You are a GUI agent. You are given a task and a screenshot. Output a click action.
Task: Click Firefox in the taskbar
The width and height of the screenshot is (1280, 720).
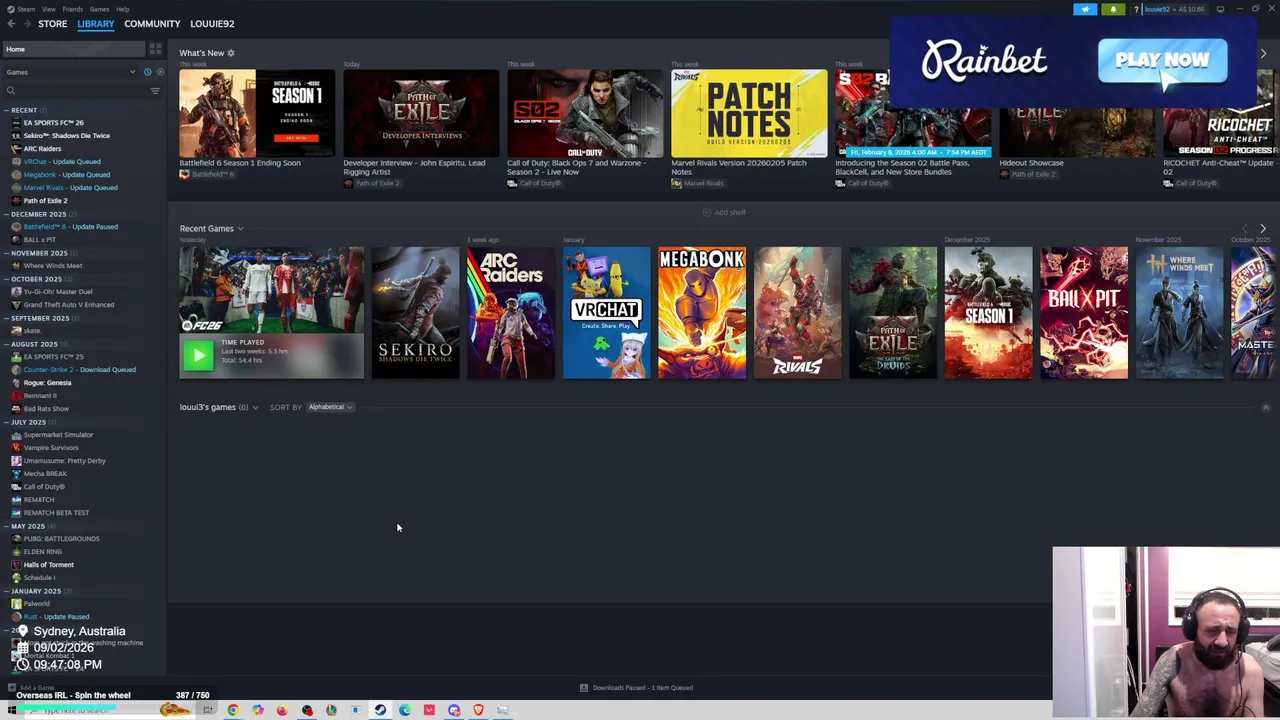[282, 710]
